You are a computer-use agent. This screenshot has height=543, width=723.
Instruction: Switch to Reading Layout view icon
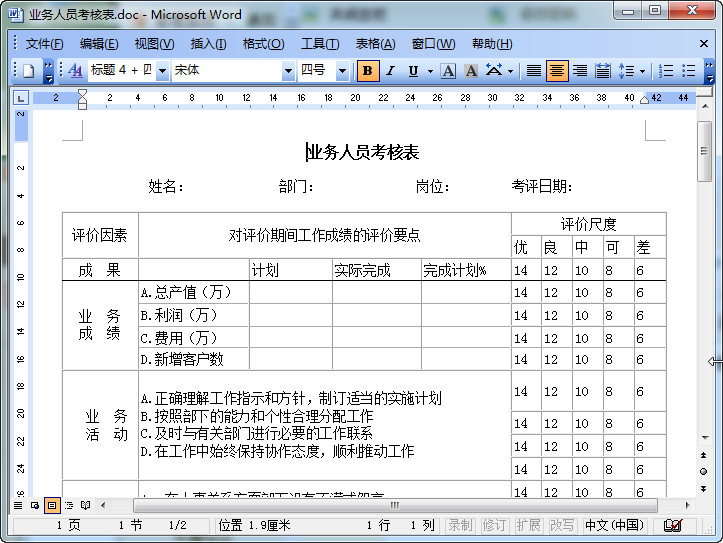point(85,505)
